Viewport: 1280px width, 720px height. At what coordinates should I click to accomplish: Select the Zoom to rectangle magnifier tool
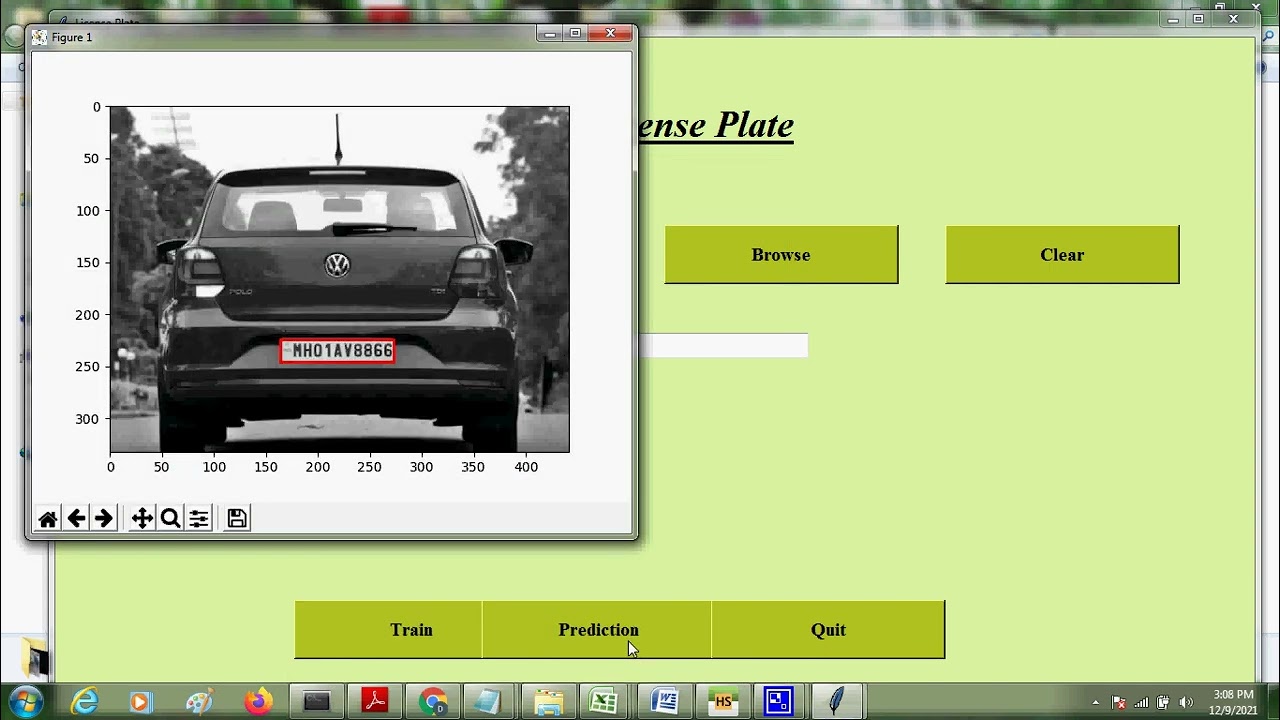[x=170, y=518]
